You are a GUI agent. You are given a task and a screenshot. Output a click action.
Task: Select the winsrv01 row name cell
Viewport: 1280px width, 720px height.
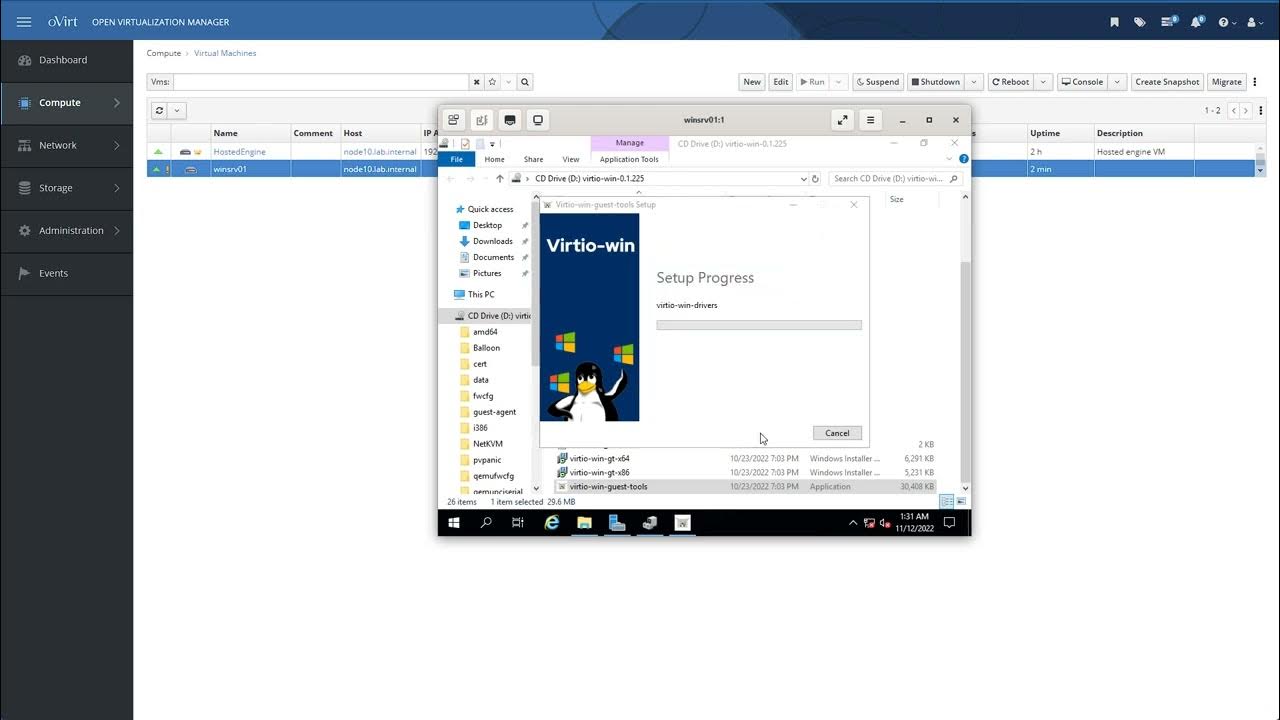[x=250, y=169]
